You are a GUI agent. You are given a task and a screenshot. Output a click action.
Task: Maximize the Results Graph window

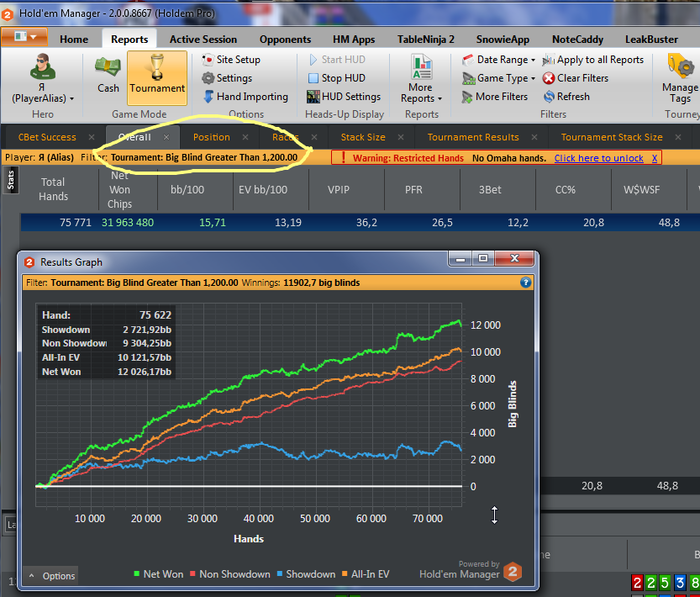click(x=483, y=258)
